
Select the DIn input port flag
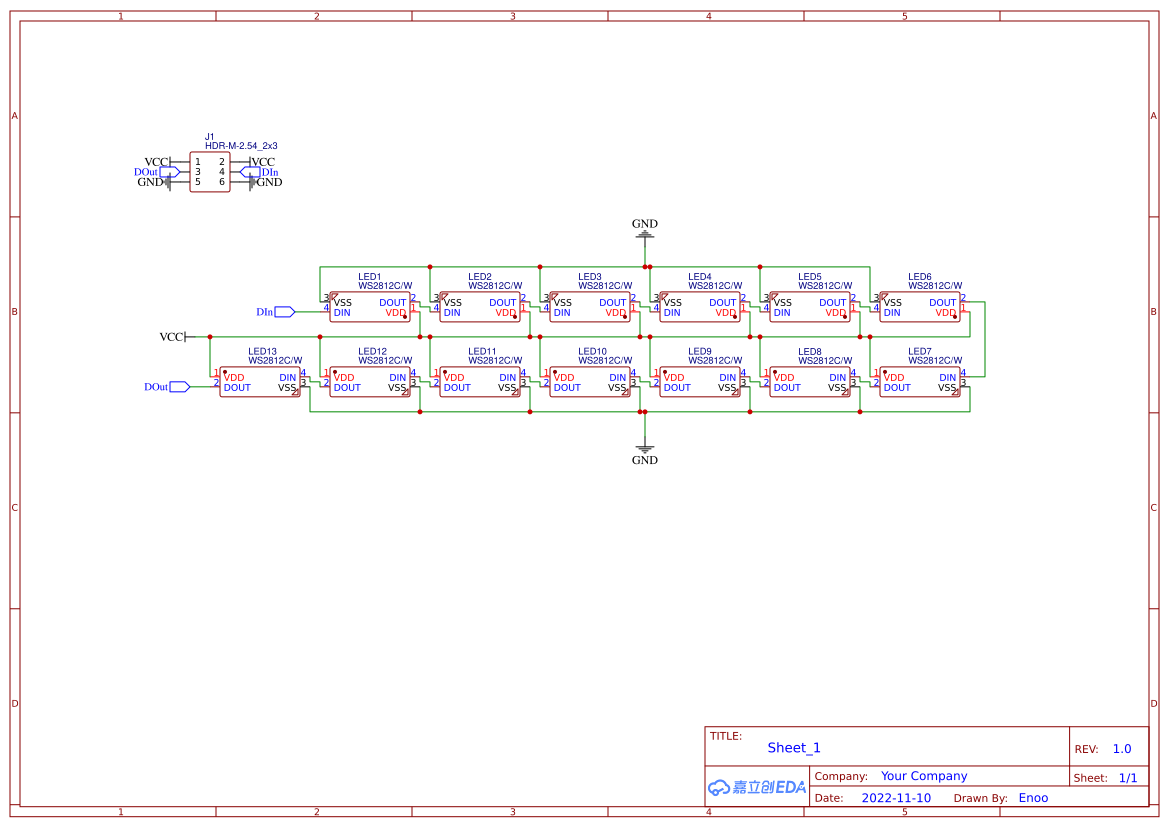pyautogui.click(x=283, y=312)
